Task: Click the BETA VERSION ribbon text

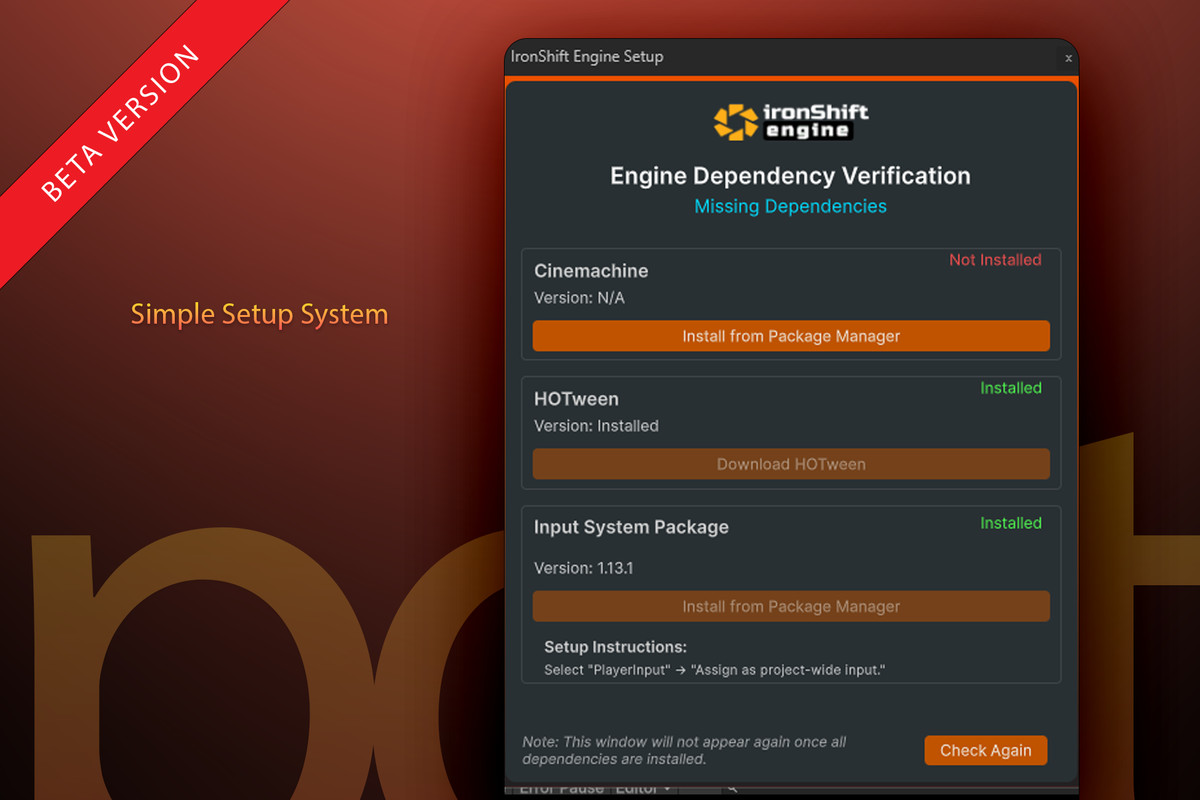Action: coord(119,122)
